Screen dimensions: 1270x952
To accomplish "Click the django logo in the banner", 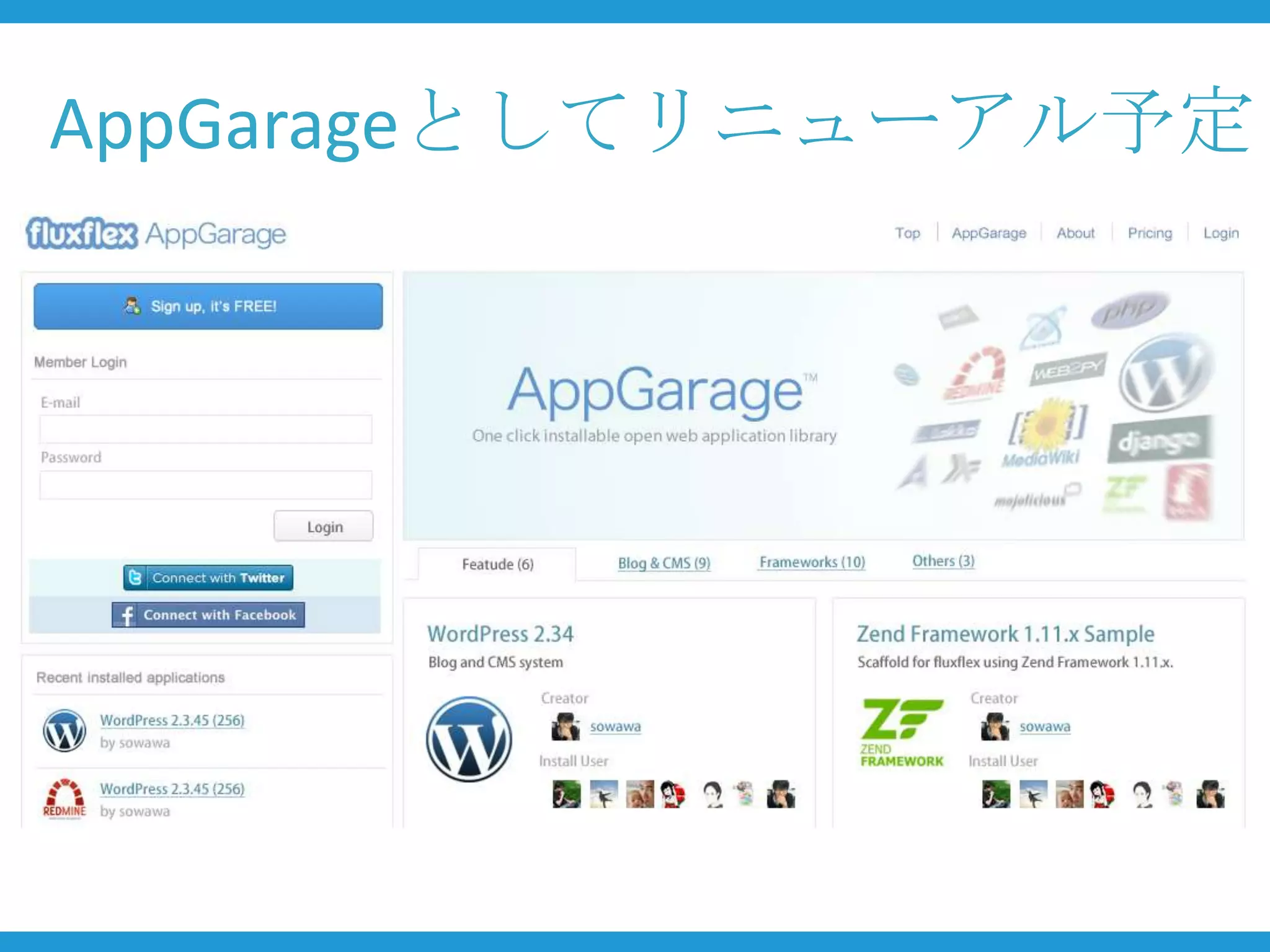I will (1160, 439).
